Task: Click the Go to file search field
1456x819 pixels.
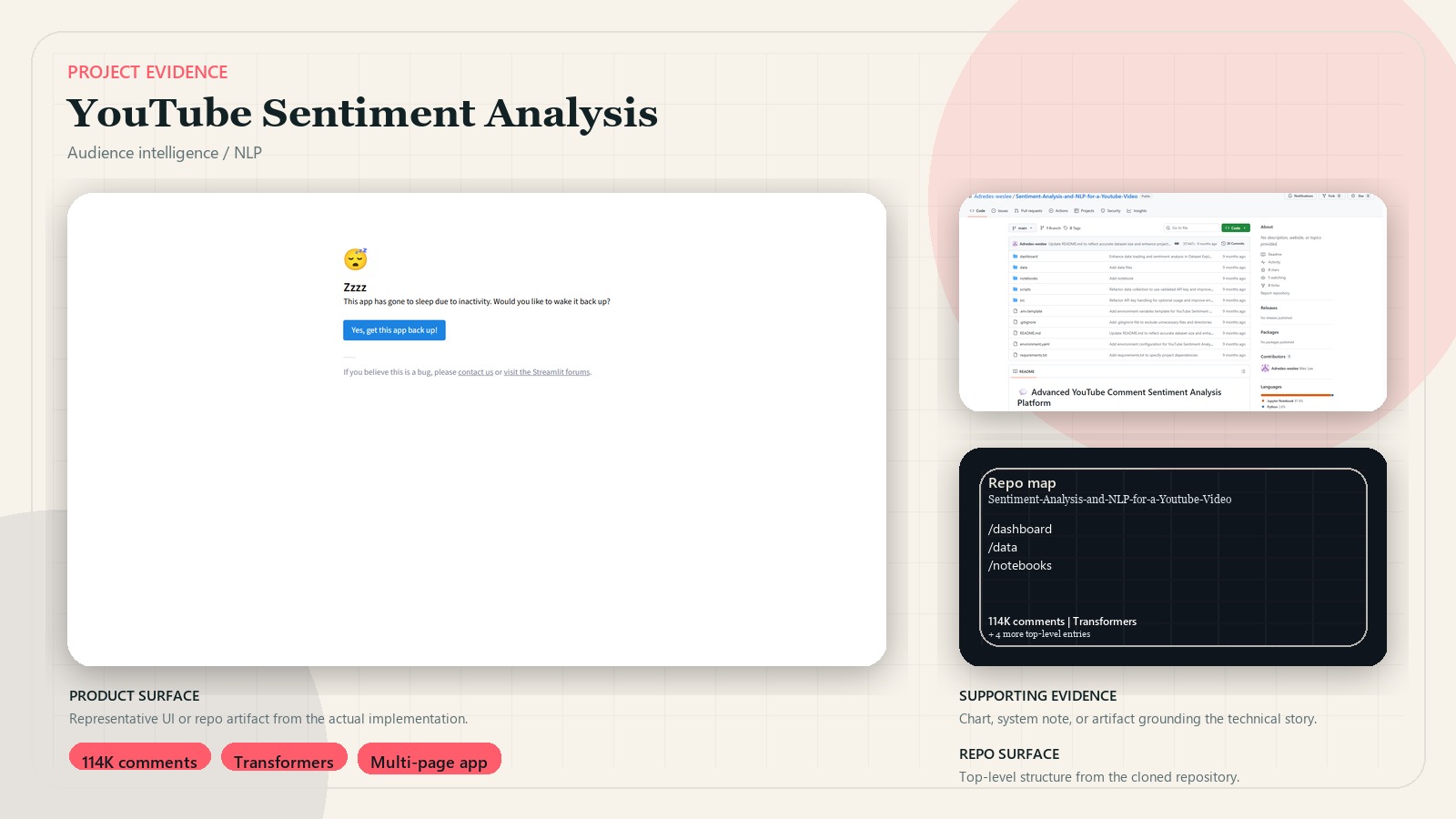Action: click(1191, 228)
